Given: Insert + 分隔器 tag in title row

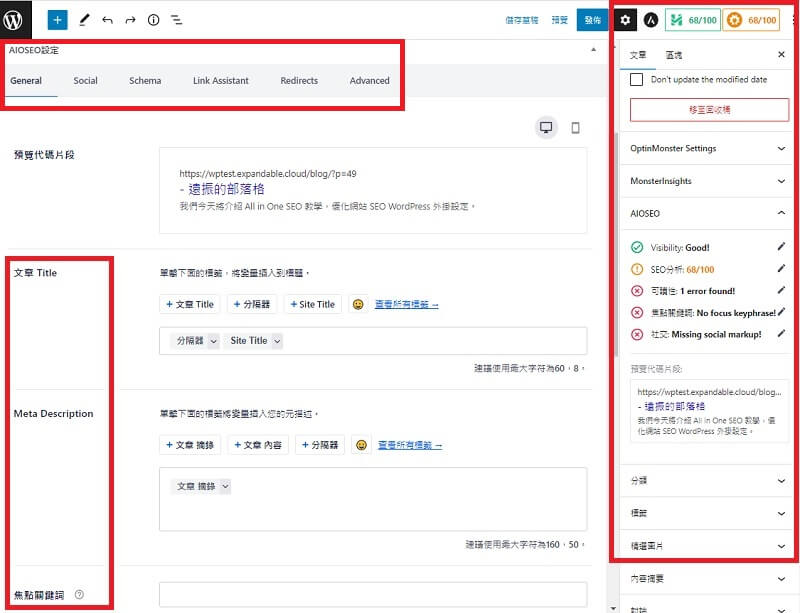Looking at the screenshot, I should 252,304.
